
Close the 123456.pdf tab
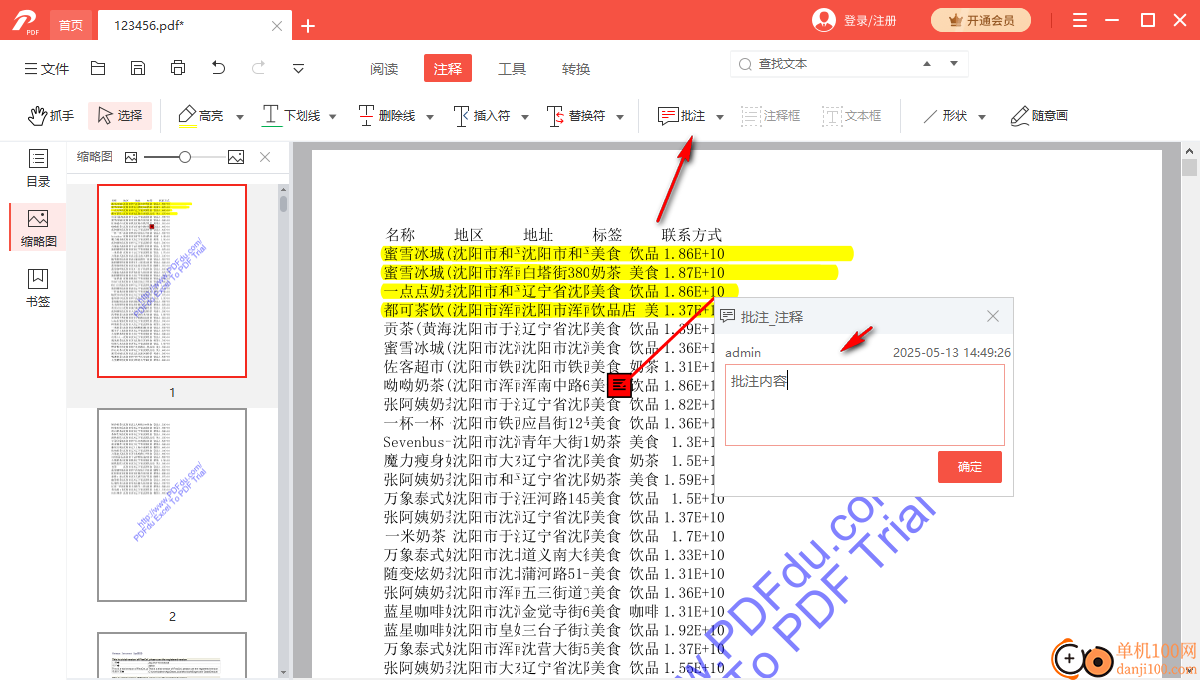277,26
